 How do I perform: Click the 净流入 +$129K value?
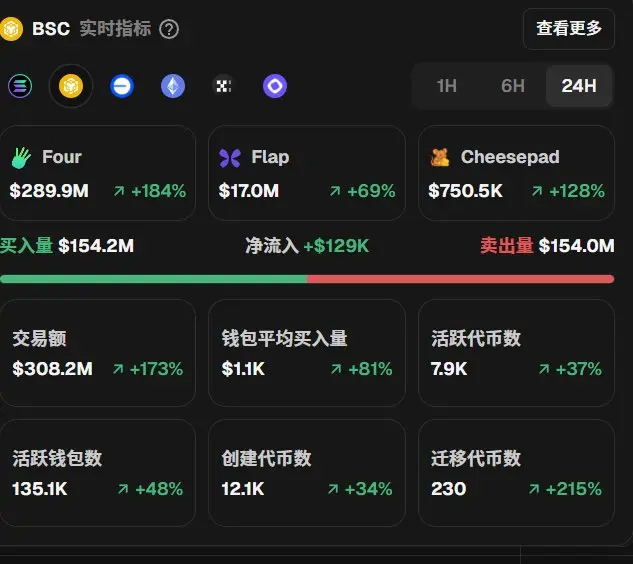point(336,246)
